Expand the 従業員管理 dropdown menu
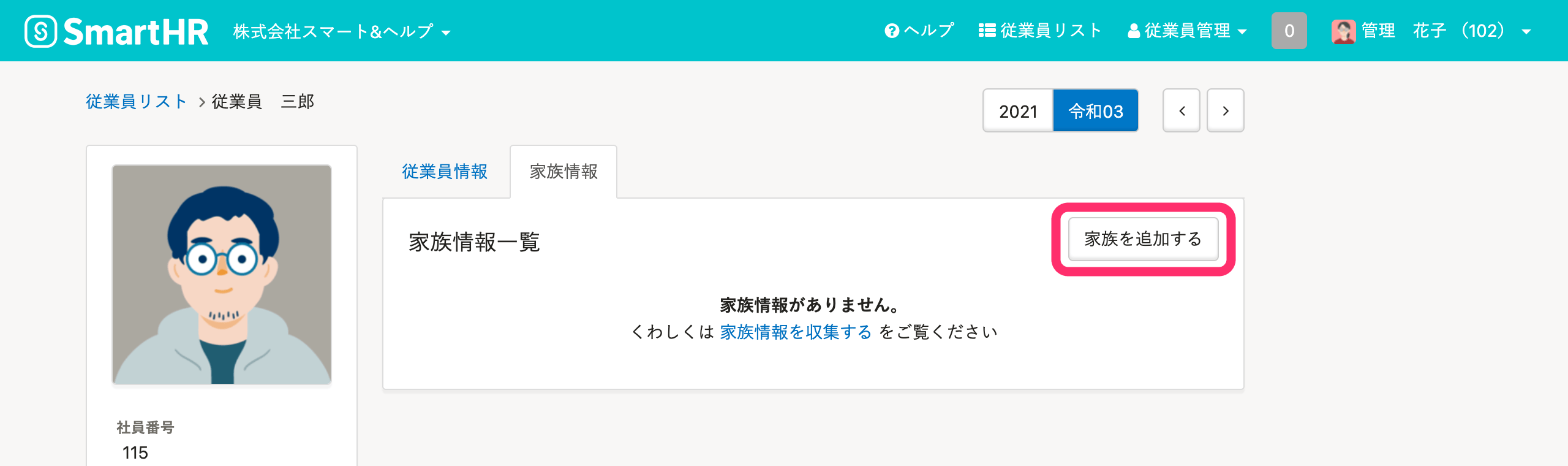The width and height of the screenshot is (1568, 466). pyautogui.click(x=1187, y=31)
